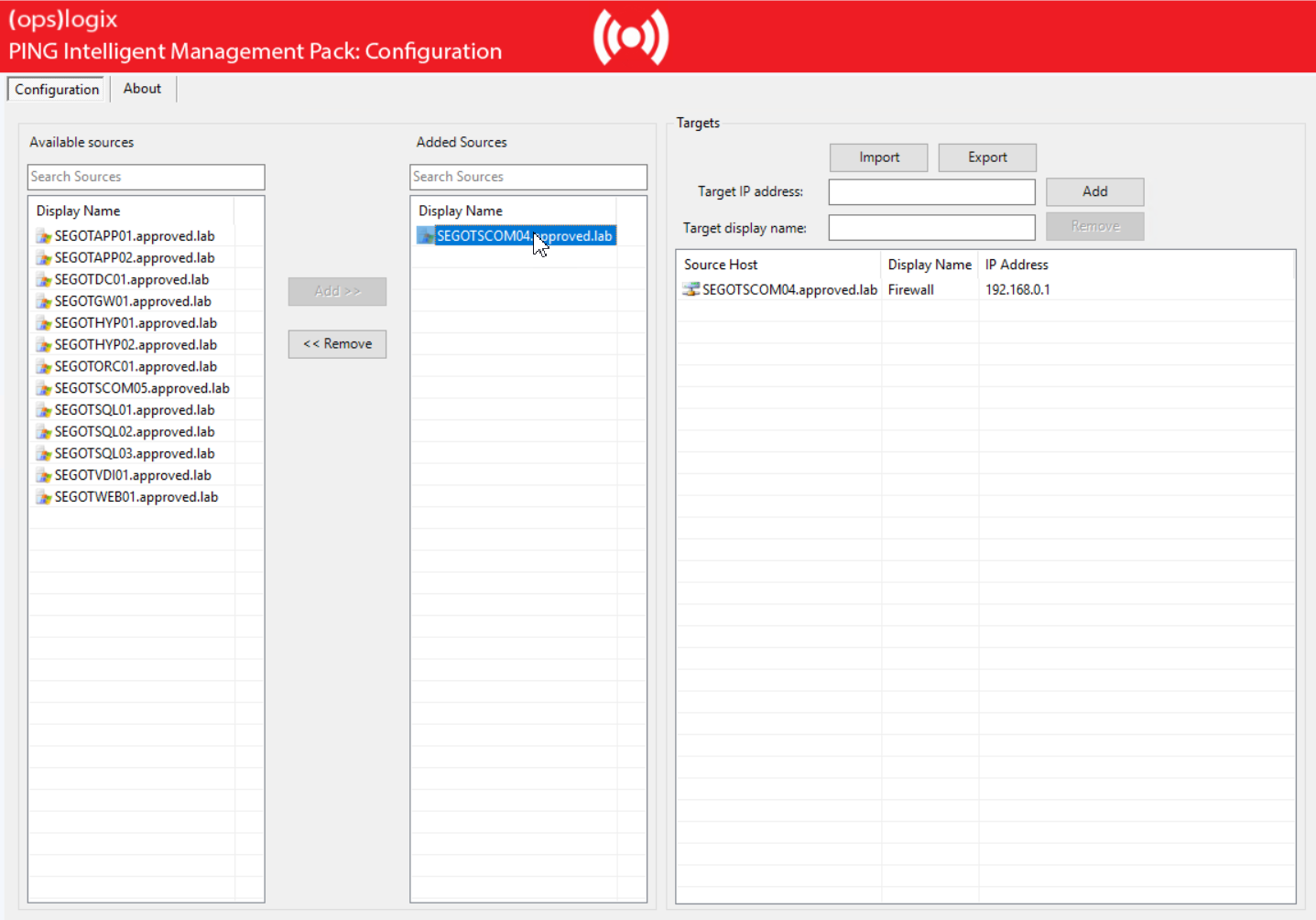
Task: Click the Add >> button between source lists
Action: (x=337, y=291)
